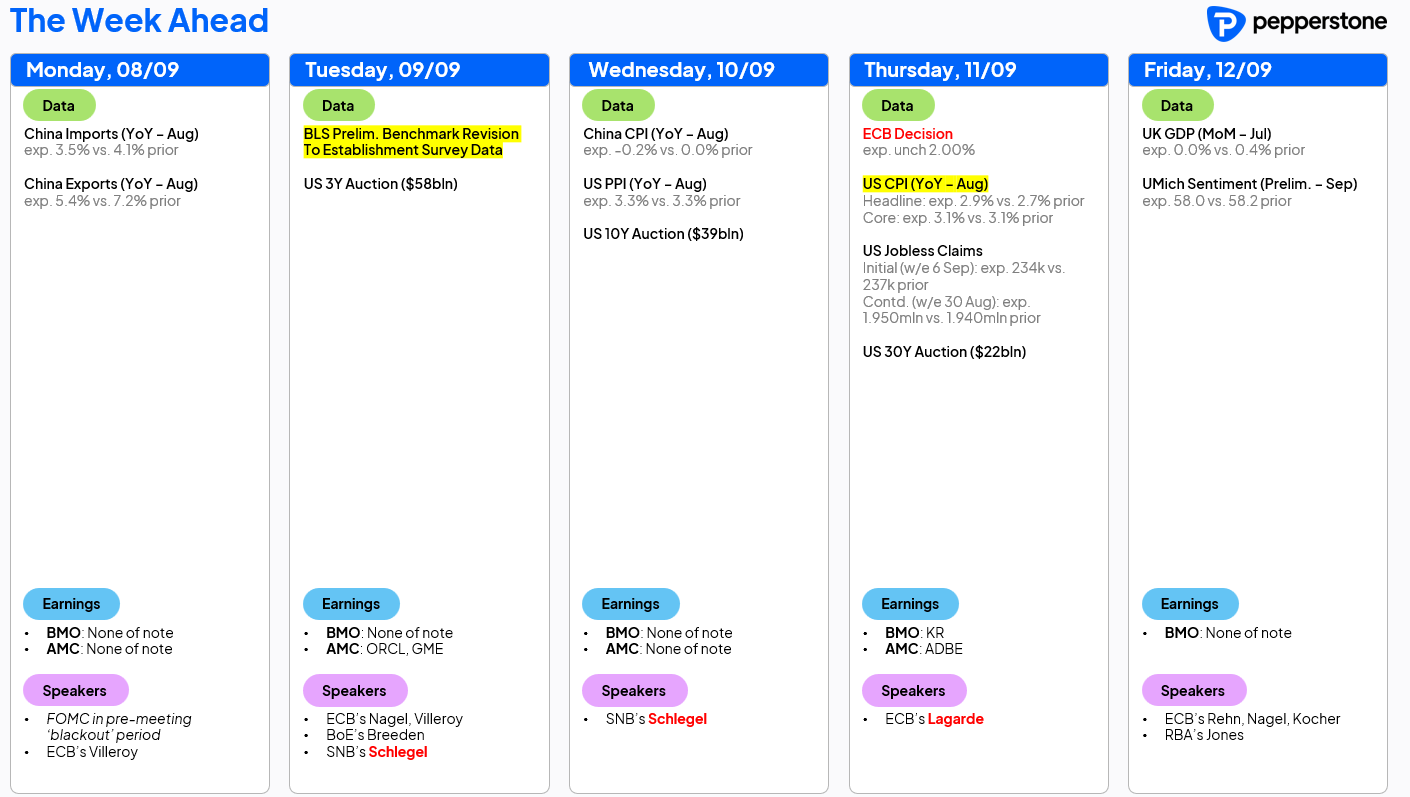This screenshot has width=1410, height=797.
Task: Select the Thursday, 11/09 header
Action: 979,70
